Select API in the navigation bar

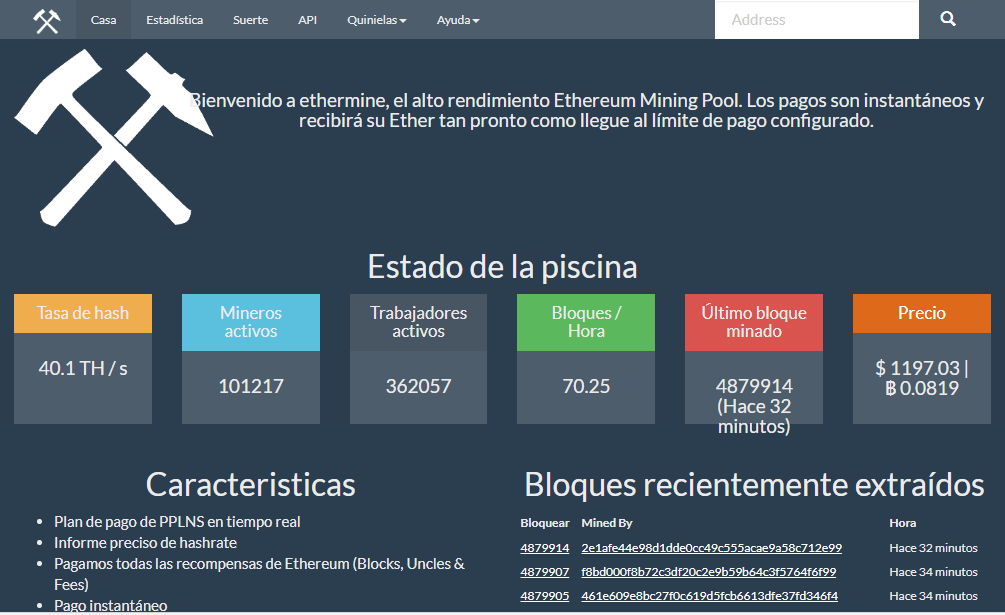308,20
